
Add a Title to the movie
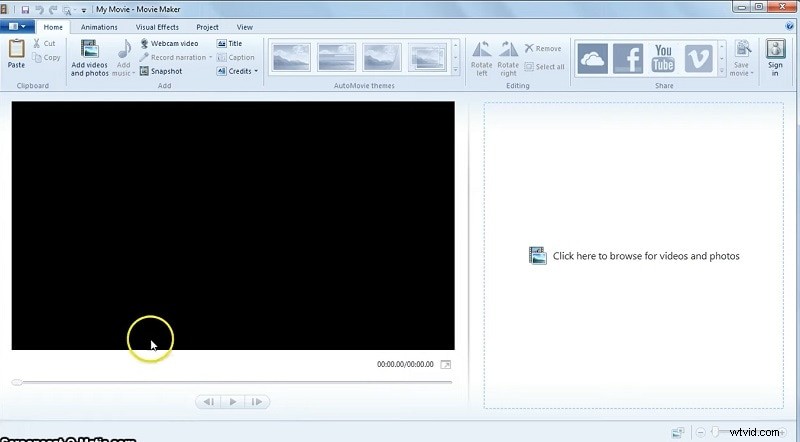[230, 43]
